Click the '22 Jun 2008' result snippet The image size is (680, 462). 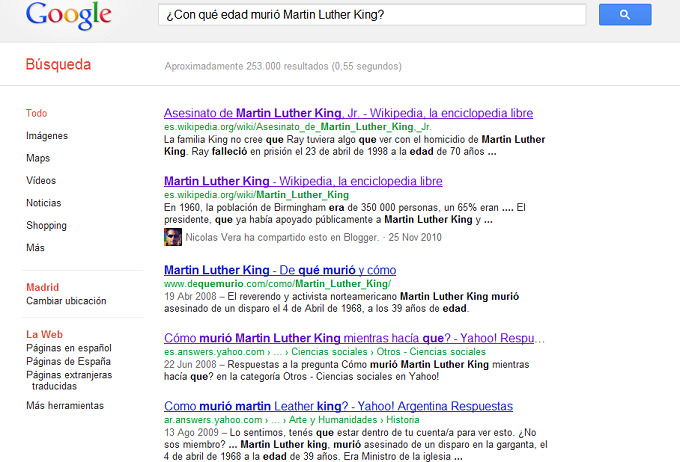[x=347, y=370]
